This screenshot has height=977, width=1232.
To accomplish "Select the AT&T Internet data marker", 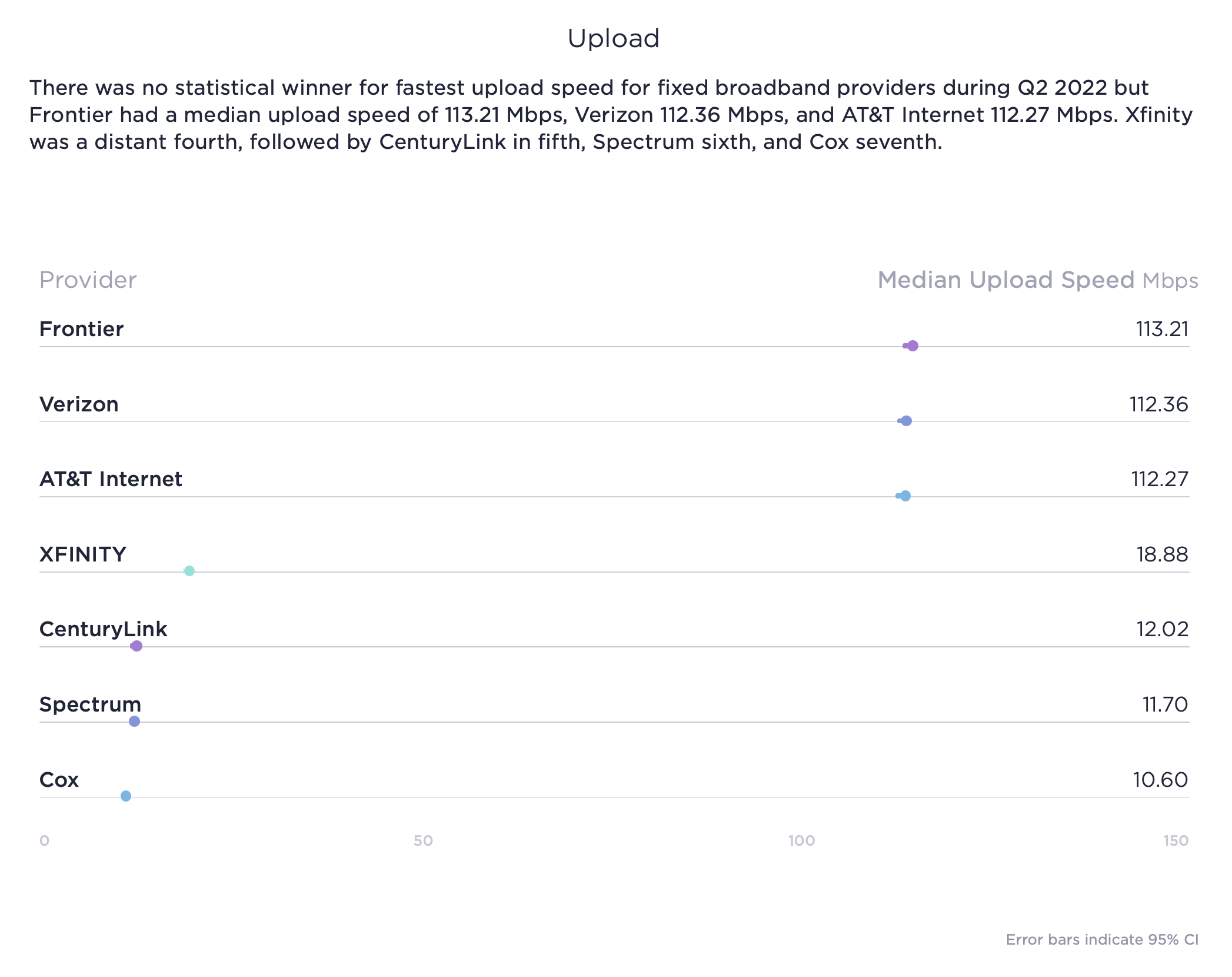I will 905,496.
